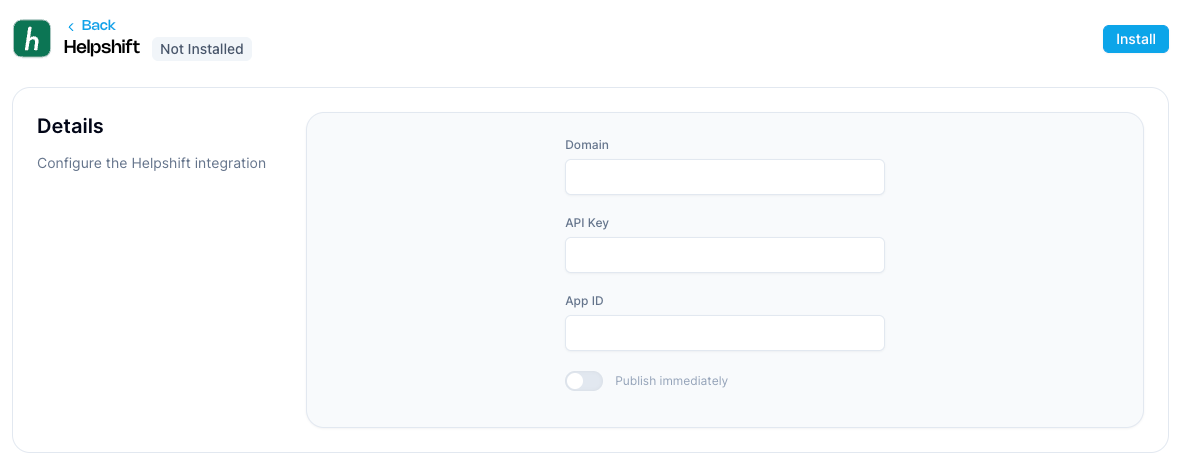The width and height of the screenshot is (1187, 465).
Task: Click the Configure the Helpshift integration description
Action: tap(151, 163)
